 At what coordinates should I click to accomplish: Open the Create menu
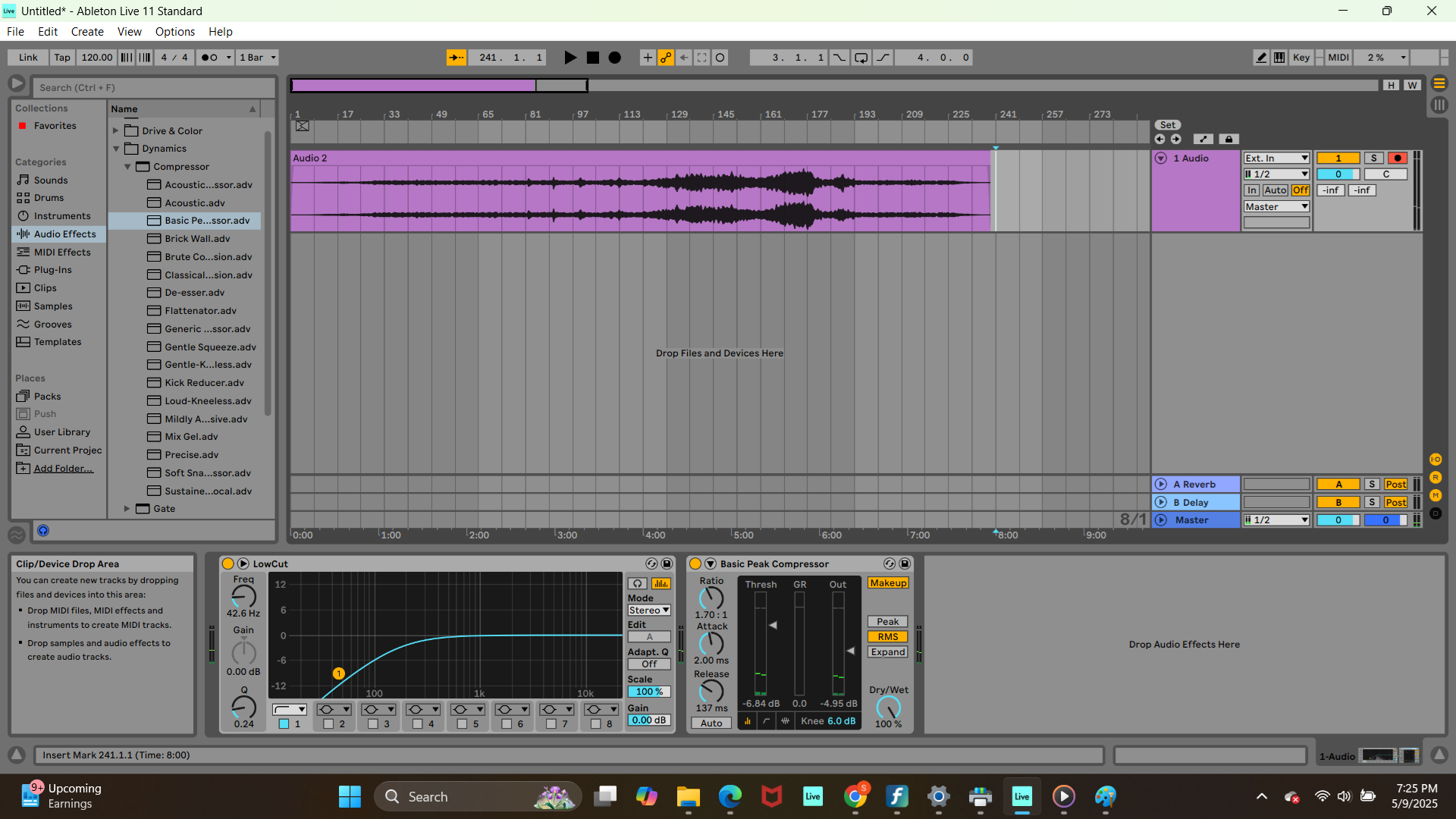[87, 32]
